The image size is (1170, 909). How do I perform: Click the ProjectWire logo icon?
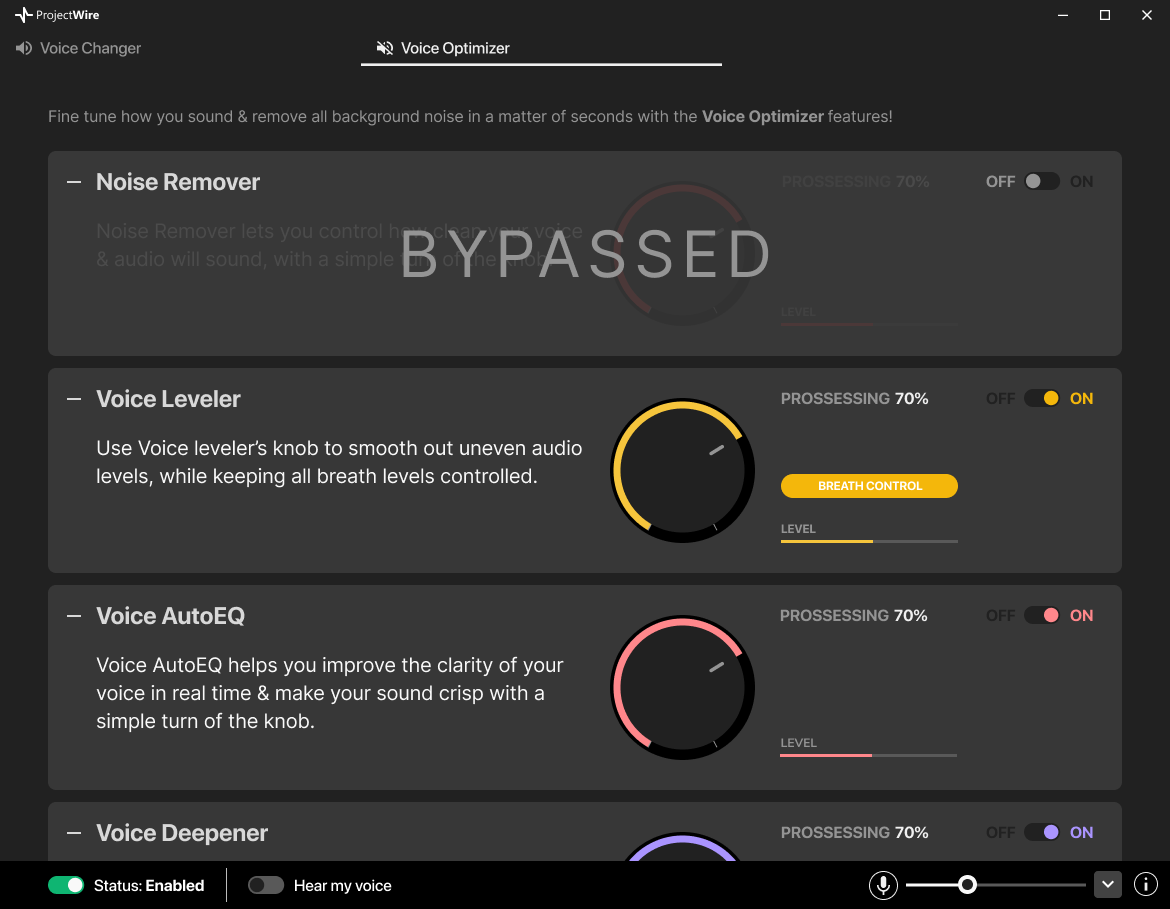(23, 15)
